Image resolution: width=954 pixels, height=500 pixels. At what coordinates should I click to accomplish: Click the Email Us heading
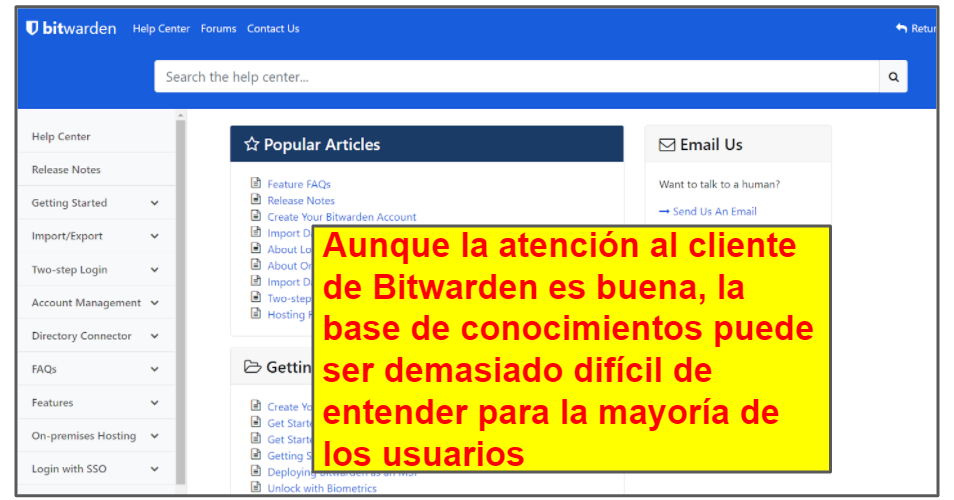[x=711, y=145]
